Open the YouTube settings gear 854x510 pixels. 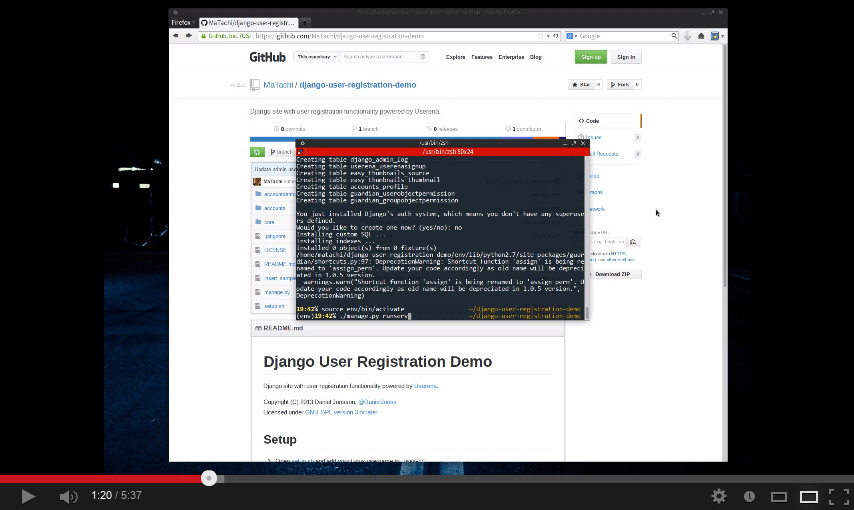(x=719, y=496)
